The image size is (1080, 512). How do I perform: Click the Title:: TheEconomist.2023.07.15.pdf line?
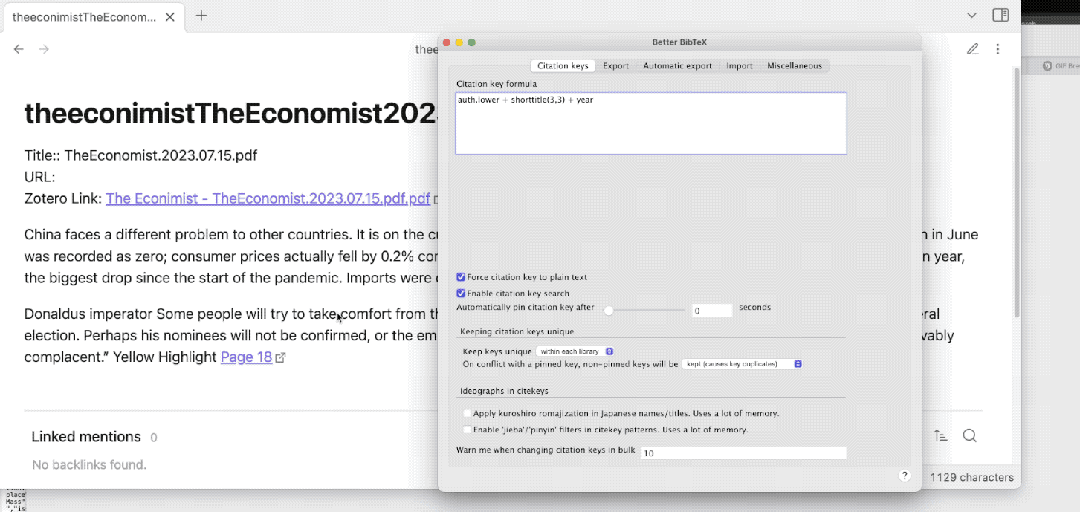tap(141, 156)
